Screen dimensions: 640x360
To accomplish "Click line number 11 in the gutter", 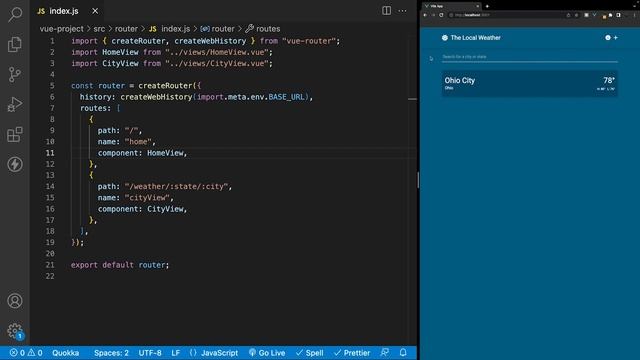I will (x=50, y=153).
